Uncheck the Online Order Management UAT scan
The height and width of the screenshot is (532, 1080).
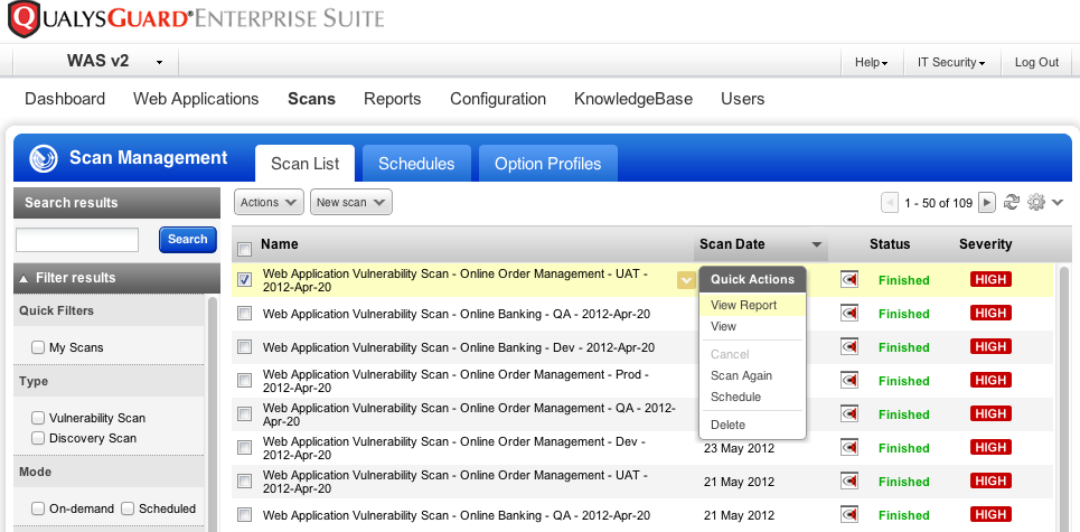click(x=244, y=280)
